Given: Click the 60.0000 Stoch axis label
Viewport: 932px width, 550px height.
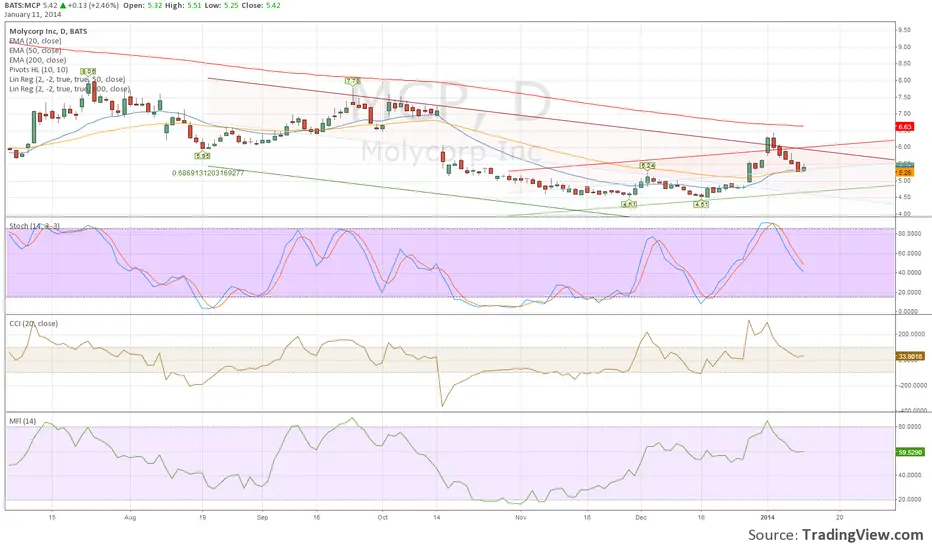Looking at the screenshot, I should click(910, 253).
